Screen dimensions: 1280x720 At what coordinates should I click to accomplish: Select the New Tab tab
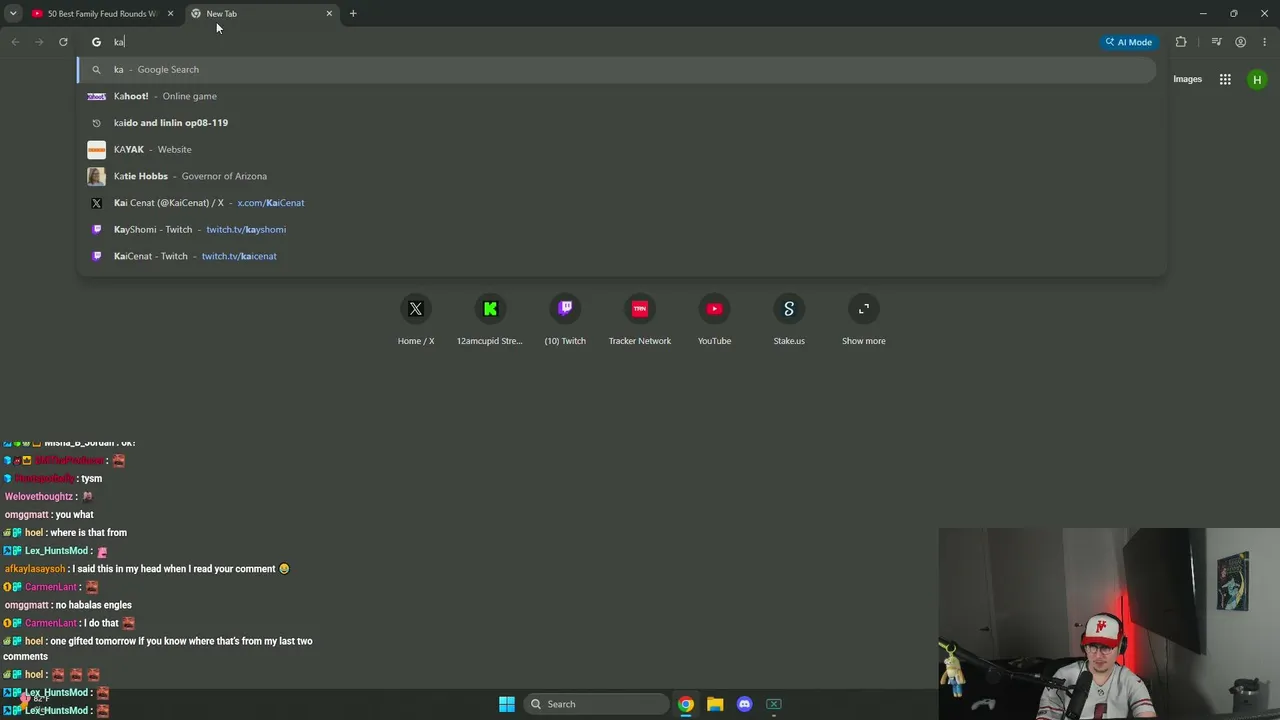(260, 14)
